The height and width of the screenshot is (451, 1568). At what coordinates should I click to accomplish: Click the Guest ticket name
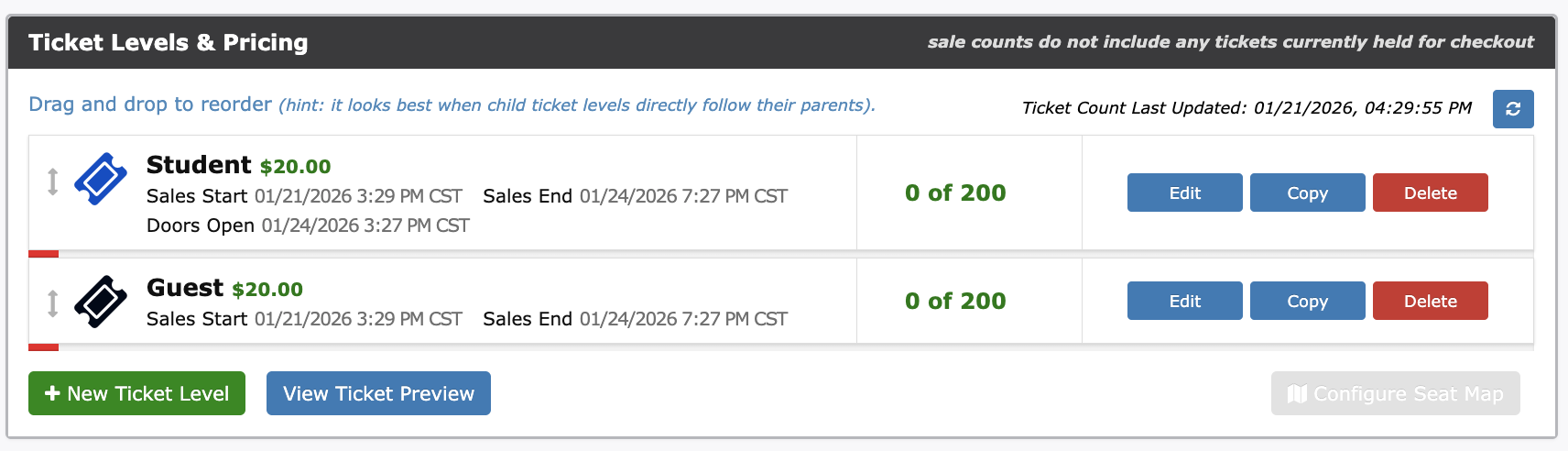coord(185,288)
